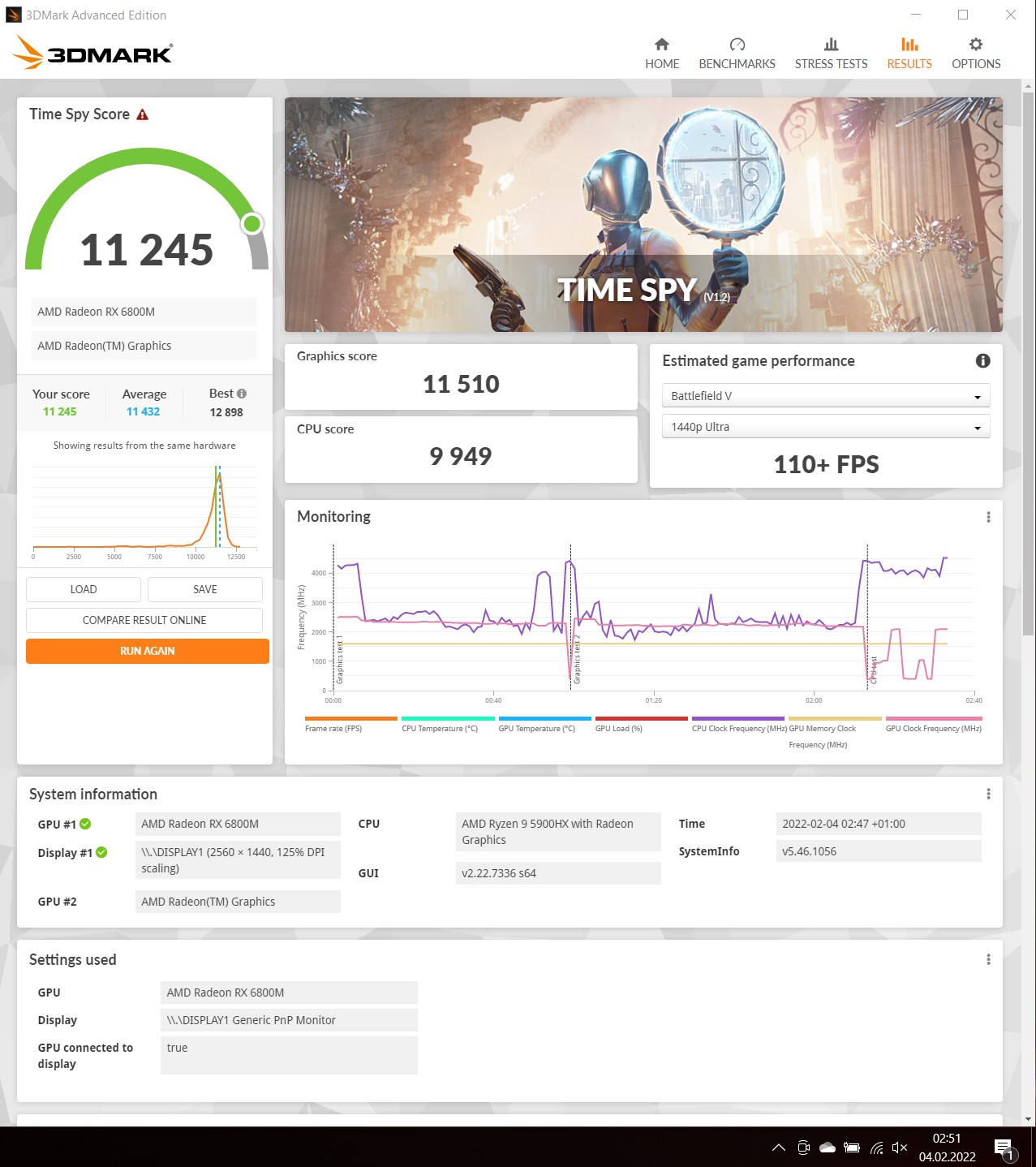Open the Monitoring panel three-dot menu
The image size is (1036, 1167).
tap(988, 517)
